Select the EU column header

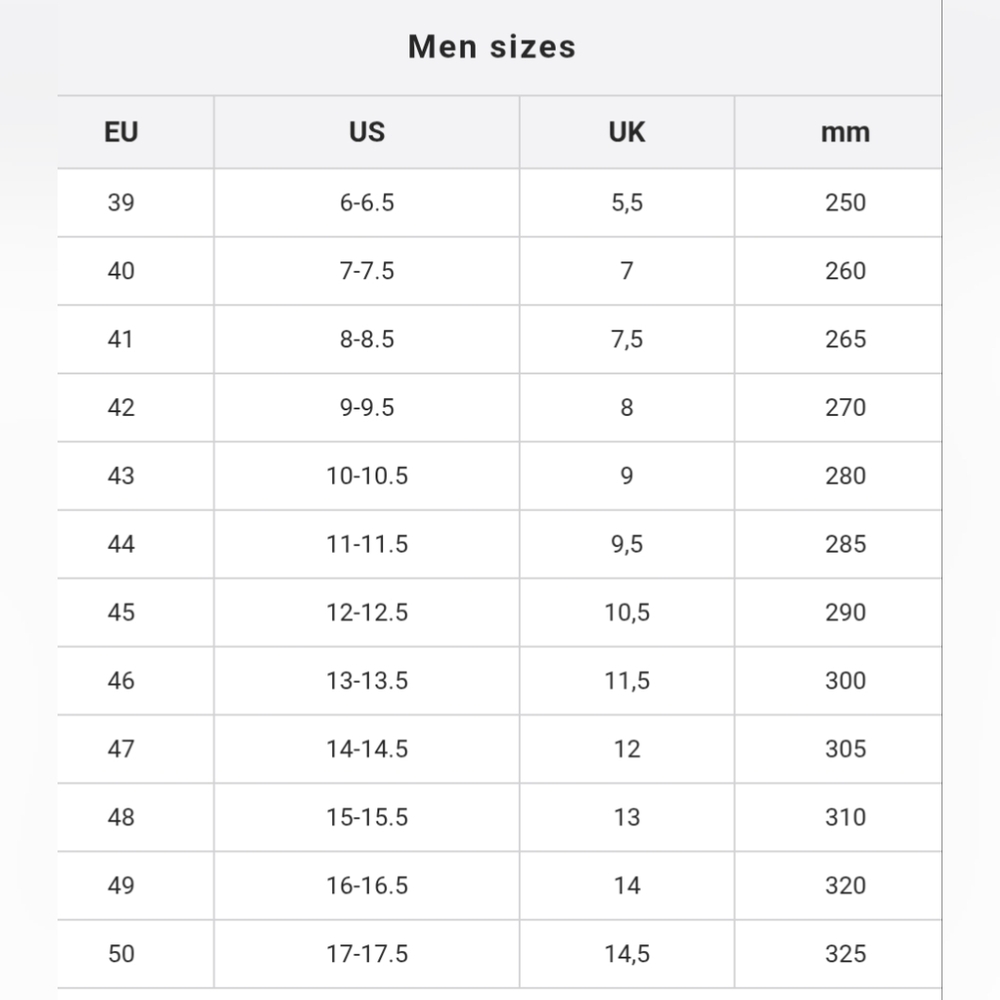coord(121,132)
